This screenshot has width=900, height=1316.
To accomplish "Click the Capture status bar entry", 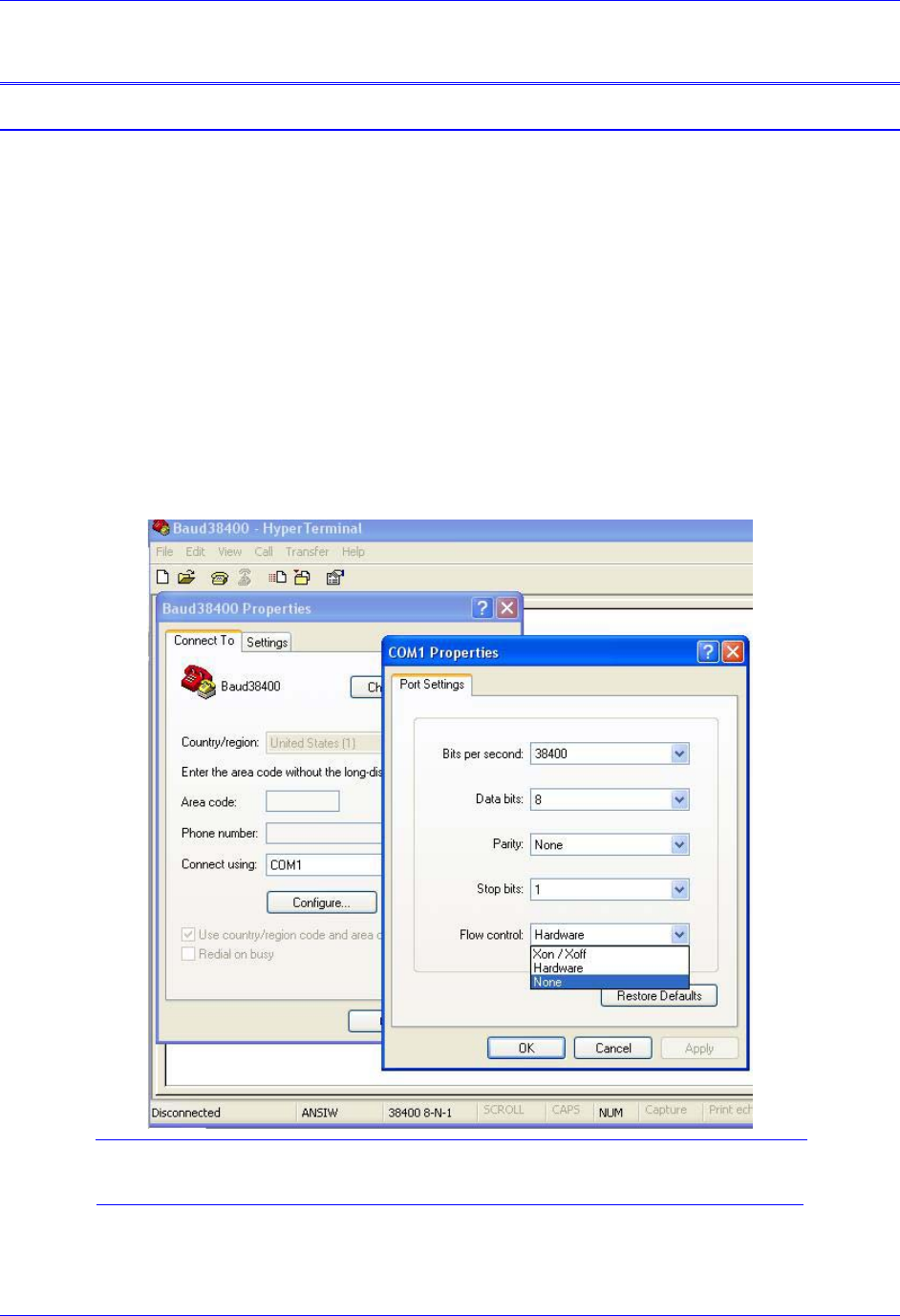I will click(666, 1110).
